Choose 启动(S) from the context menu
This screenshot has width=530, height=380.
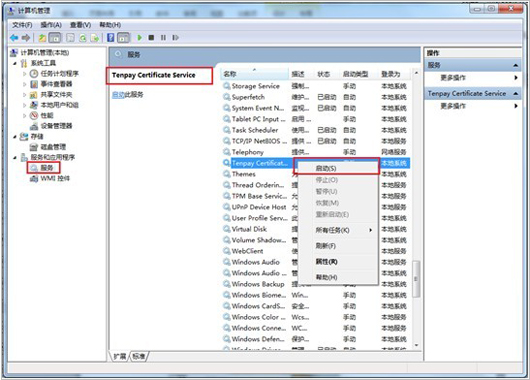(x=326, y=168)
